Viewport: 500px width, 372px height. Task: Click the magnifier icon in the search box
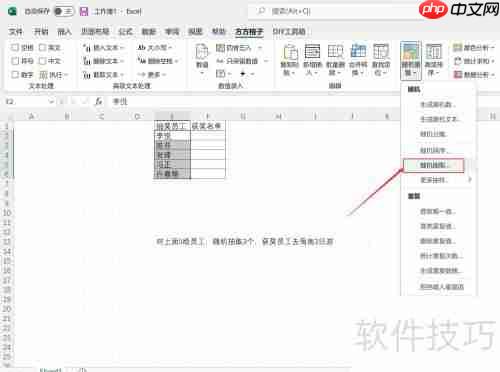tap(262, 11)
